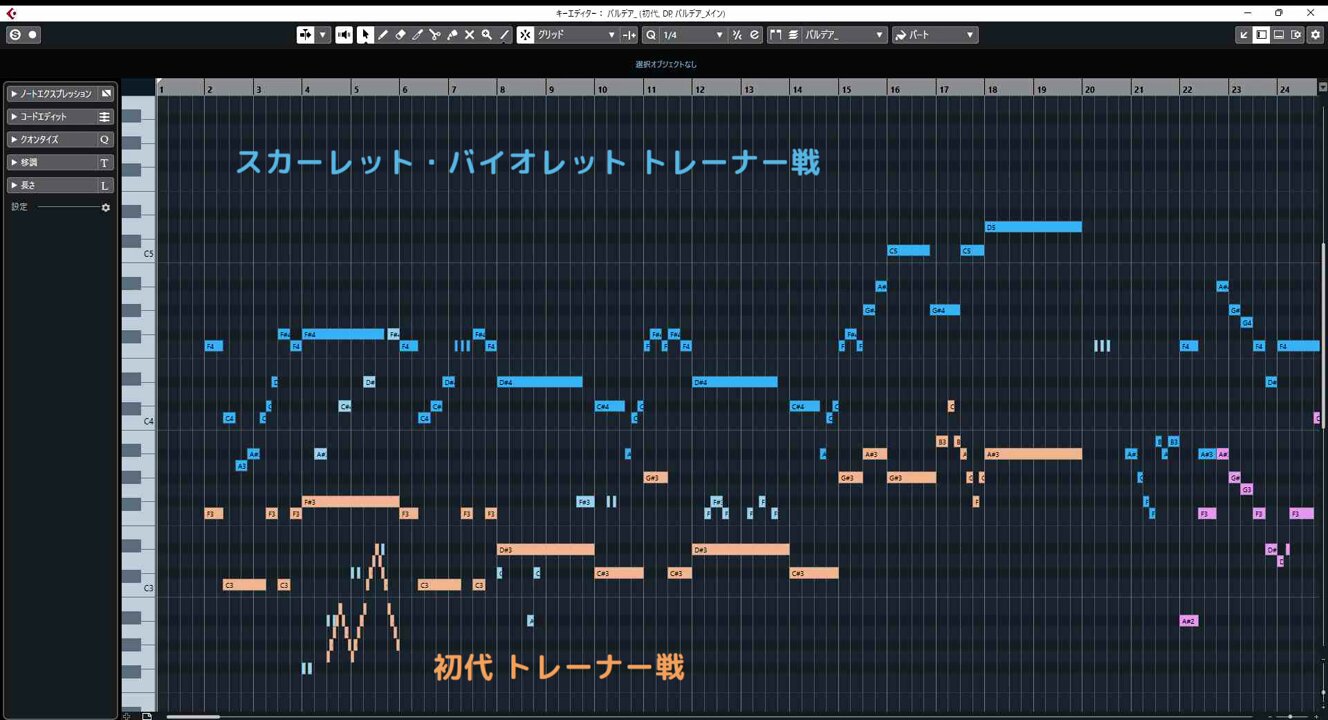Expand クオンタイズ section
Image resolution: width=1328 pixels, height=720 pixels.
[52, 140]
